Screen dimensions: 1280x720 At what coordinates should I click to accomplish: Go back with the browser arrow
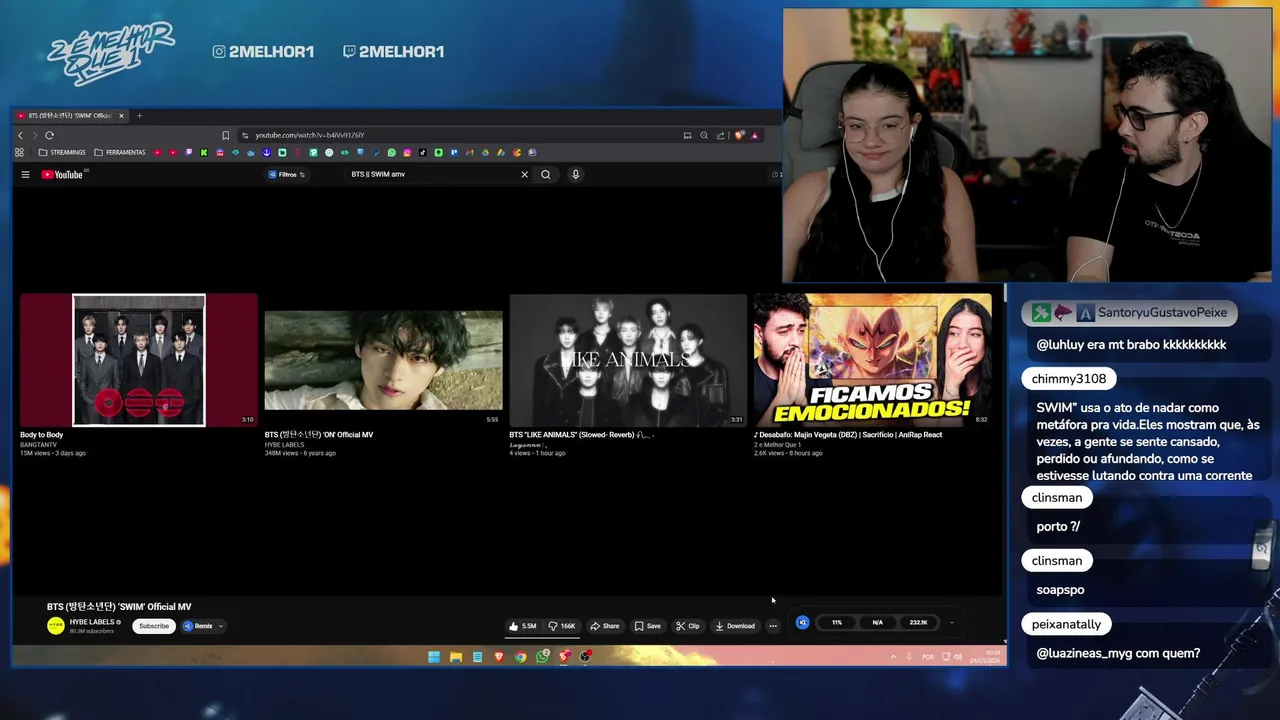point(20,135)
